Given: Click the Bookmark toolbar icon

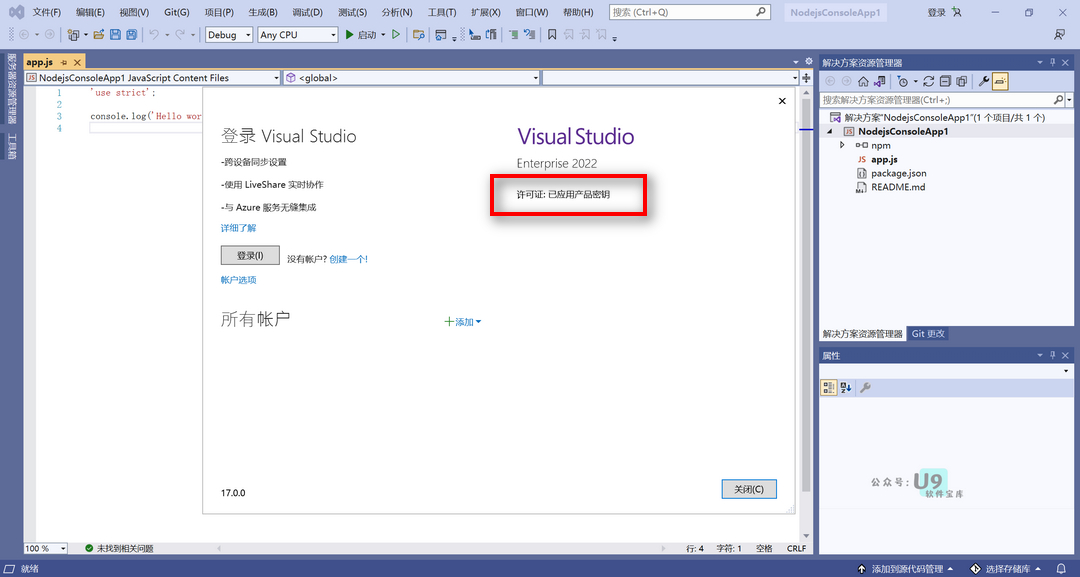Looking at the screenshot, I should (552, 34).
